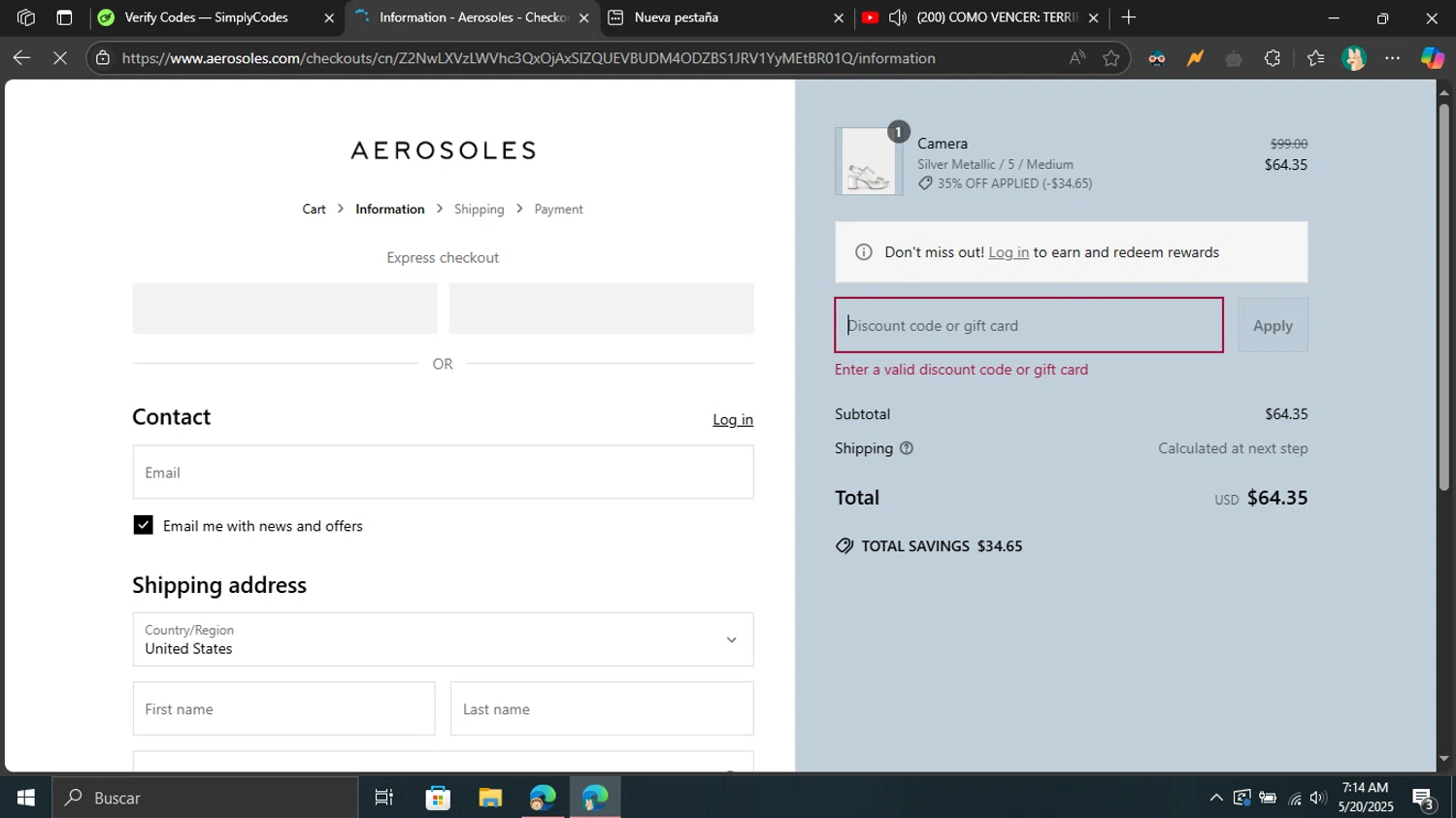Open Windows Start menu
Viewport: 1456px width, 818px height.
pyautogui.click(x=26, y=798)
